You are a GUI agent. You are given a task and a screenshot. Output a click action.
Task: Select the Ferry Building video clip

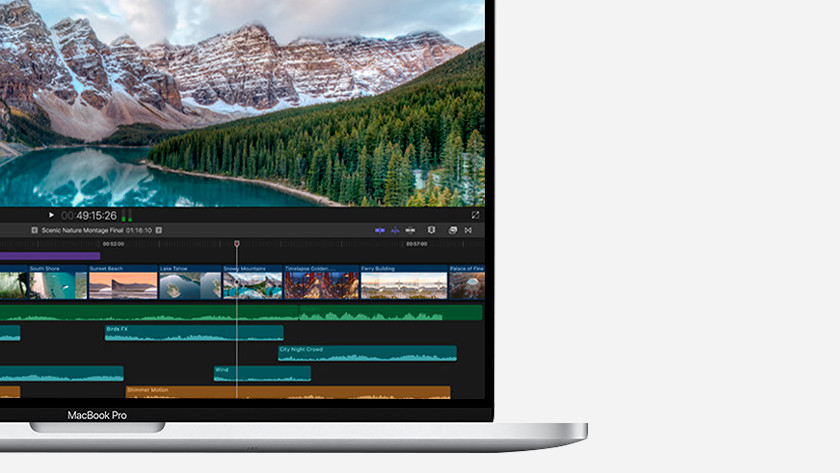click(x=404, y=282)
